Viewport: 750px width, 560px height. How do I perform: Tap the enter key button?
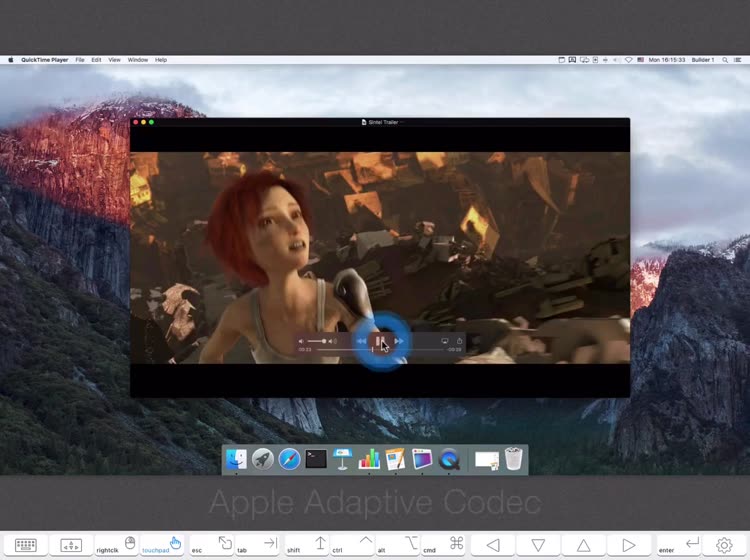tap(678, 545)
